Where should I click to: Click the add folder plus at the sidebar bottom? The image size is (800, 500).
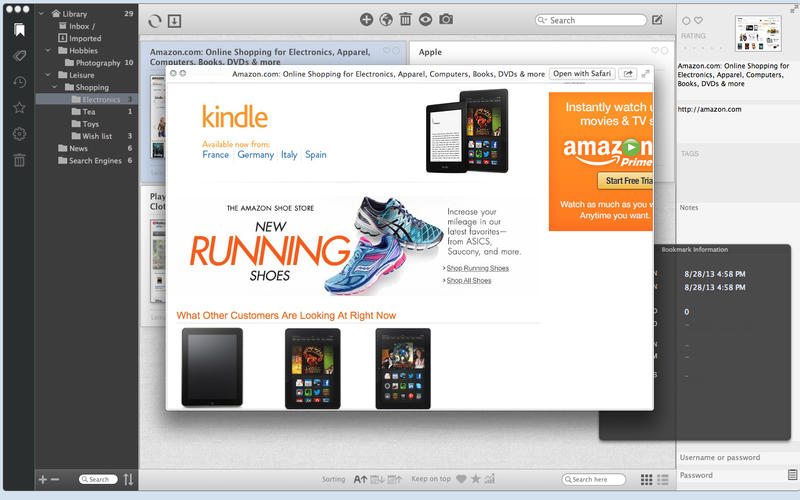pyautogui.click(x=43, y=480)
